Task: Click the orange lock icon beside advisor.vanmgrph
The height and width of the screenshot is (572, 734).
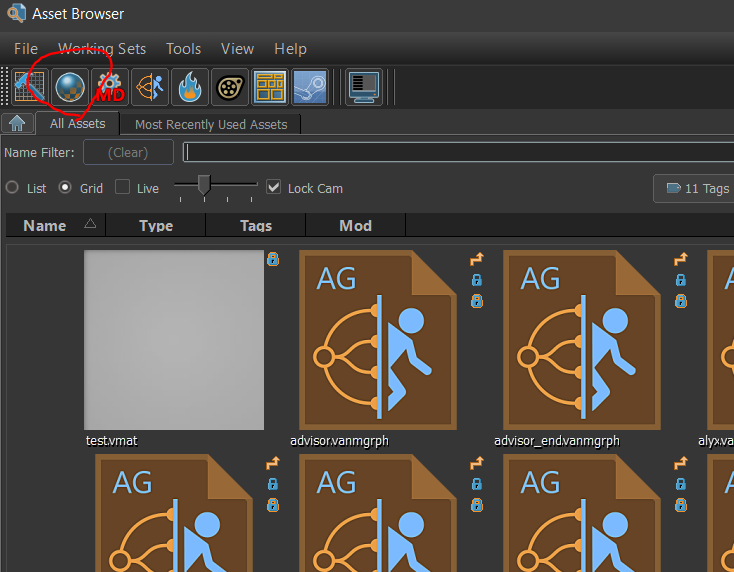Action: 477,301
